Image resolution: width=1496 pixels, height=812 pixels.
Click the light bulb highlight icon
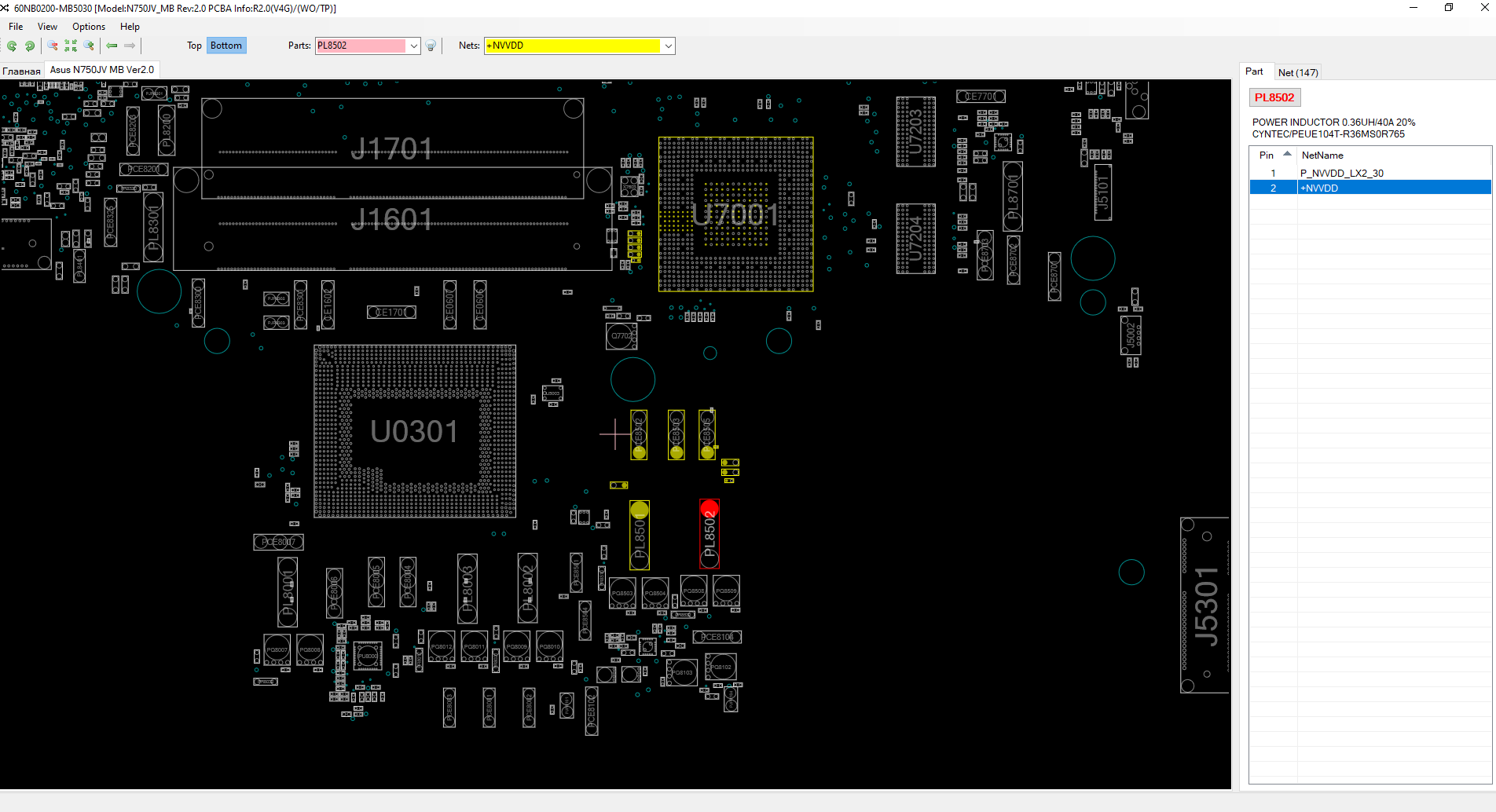click(x=431, y=46)
